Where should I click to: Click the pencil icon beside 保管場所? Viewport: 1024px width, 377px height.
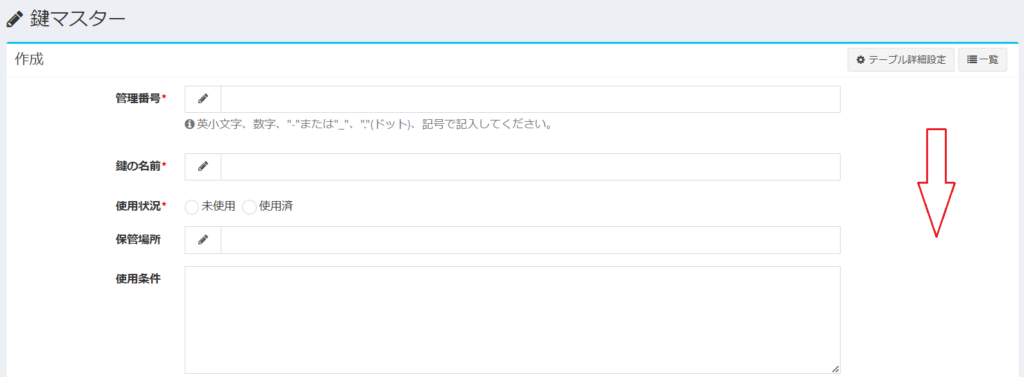pos(203,240)
